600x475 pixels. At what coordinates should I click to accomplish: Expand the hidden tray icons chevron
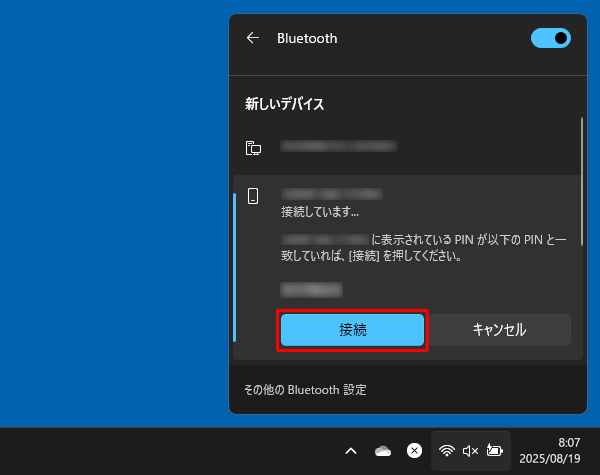[351, 451]
